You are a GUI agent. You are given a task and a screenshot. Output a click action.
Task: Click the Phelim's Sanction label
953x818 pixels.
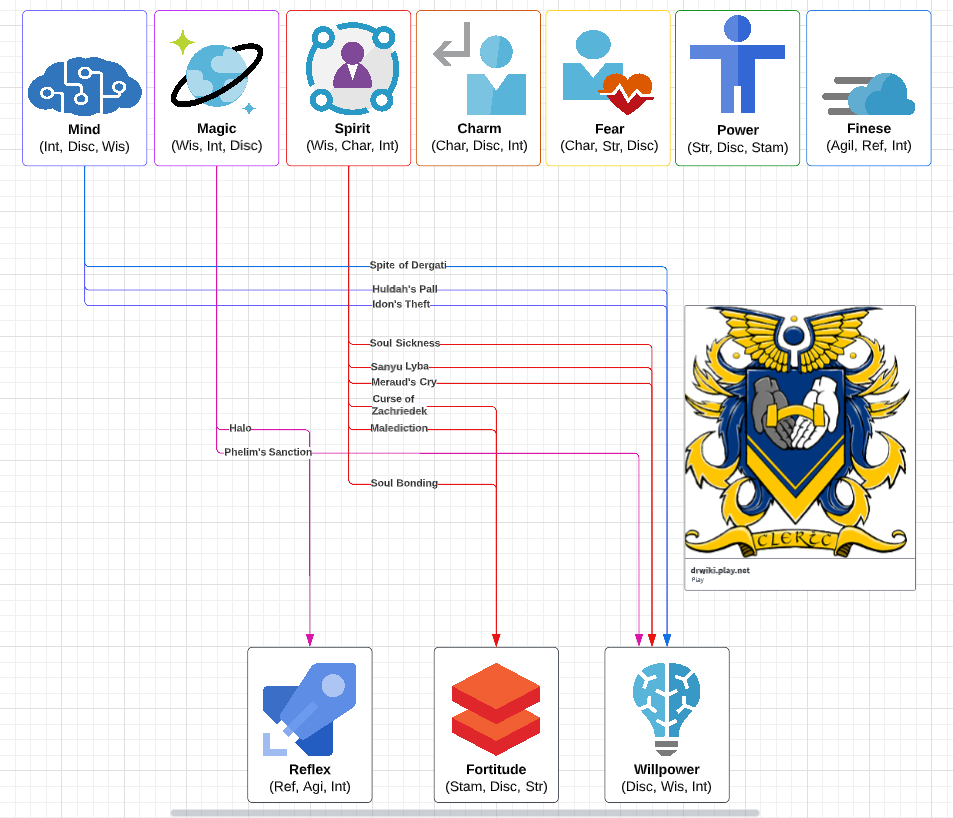(x=267, y=452)
